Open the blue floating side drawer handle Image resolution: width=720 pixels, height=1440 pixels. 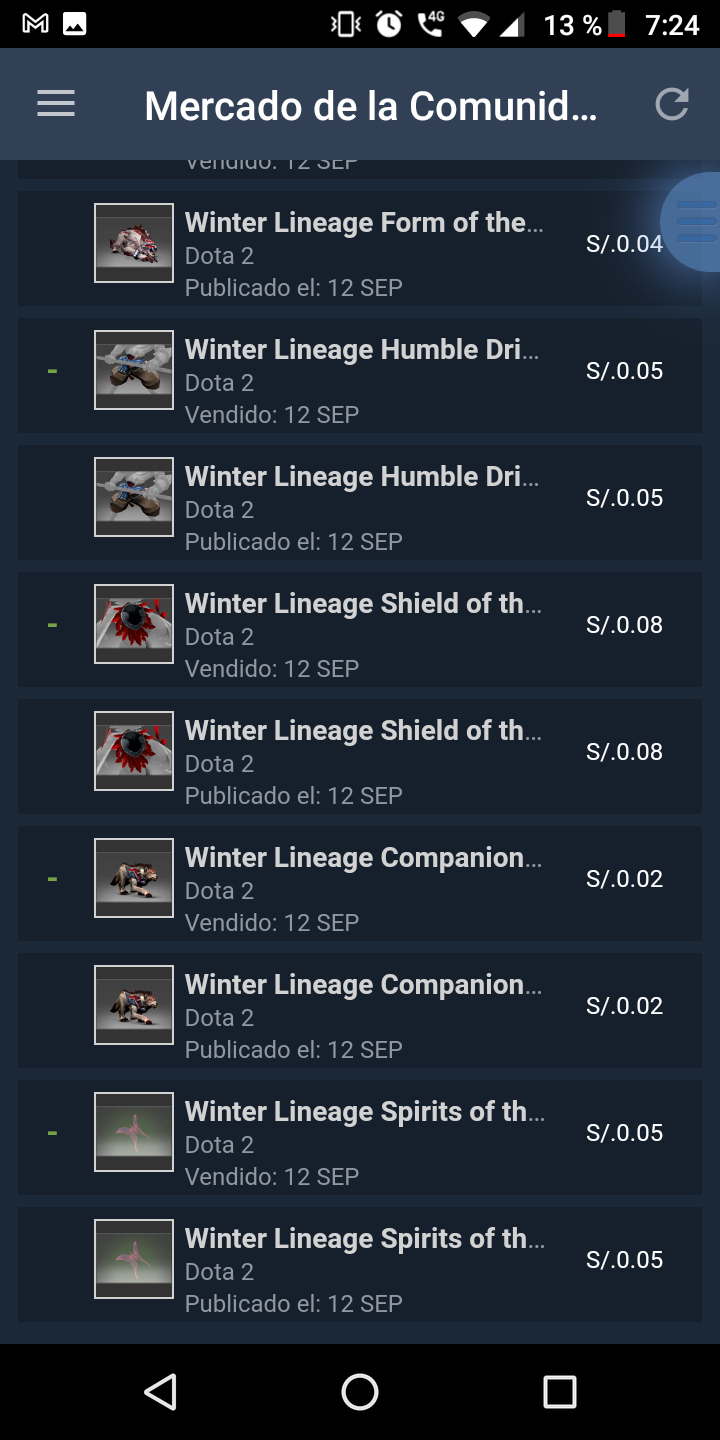pyautogui.click(x=692, y=221)
